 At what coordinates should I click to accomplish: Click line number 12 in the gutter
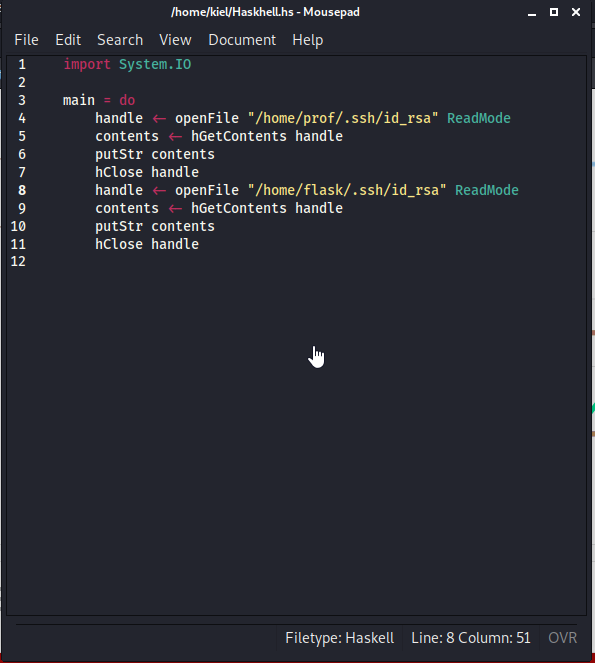[x=18, y=262]
